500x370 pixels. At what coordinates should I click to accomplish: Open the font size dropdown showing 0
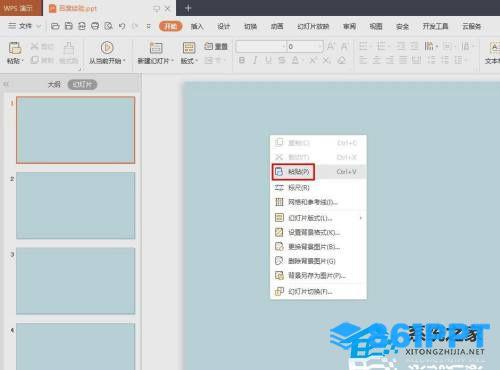pos(305,46)
